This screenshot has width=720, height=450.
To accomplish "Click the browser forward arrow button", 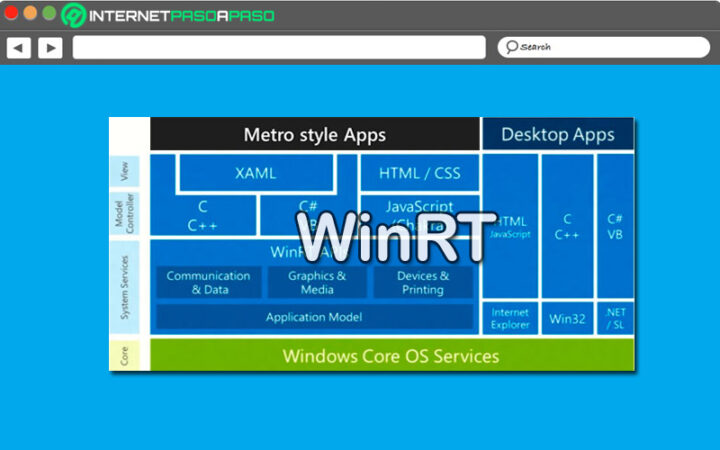I will coord(51,47).
